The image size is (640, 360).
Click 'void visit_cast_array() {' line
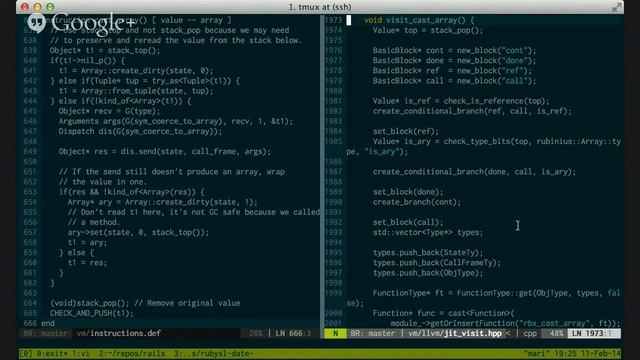(419, 20)
